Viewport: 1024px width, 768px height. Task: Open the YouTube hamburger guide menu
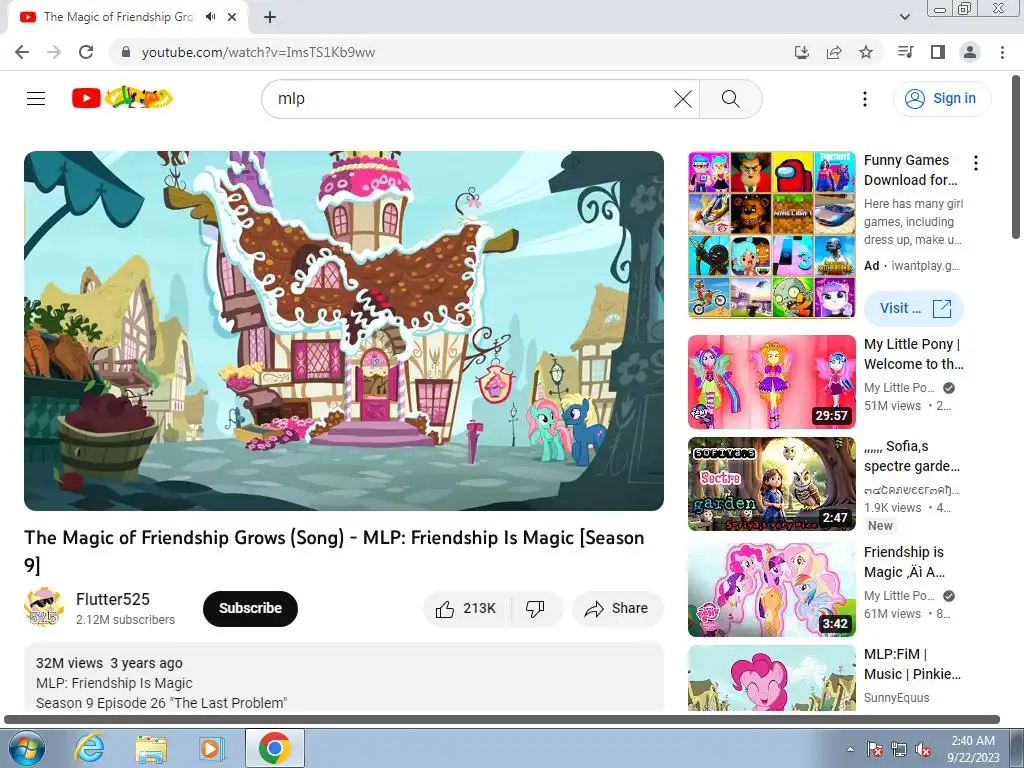click(x=36, y=99)
